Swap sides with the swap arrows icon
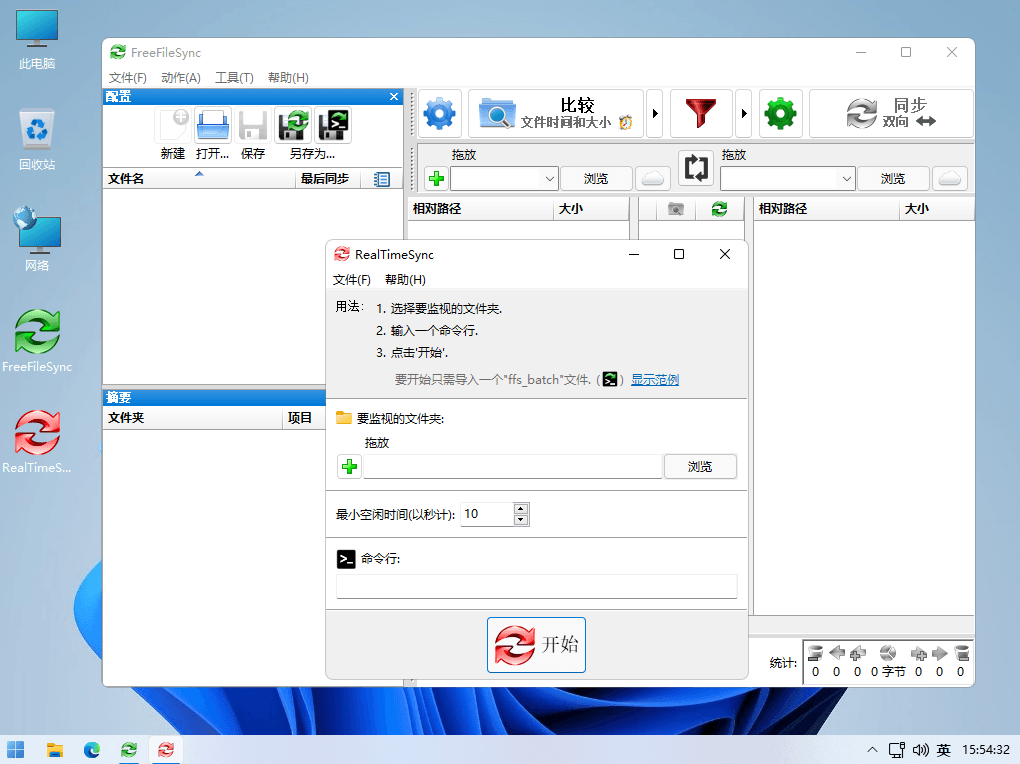The image size is (1020, 764). (x=696, y=168)
